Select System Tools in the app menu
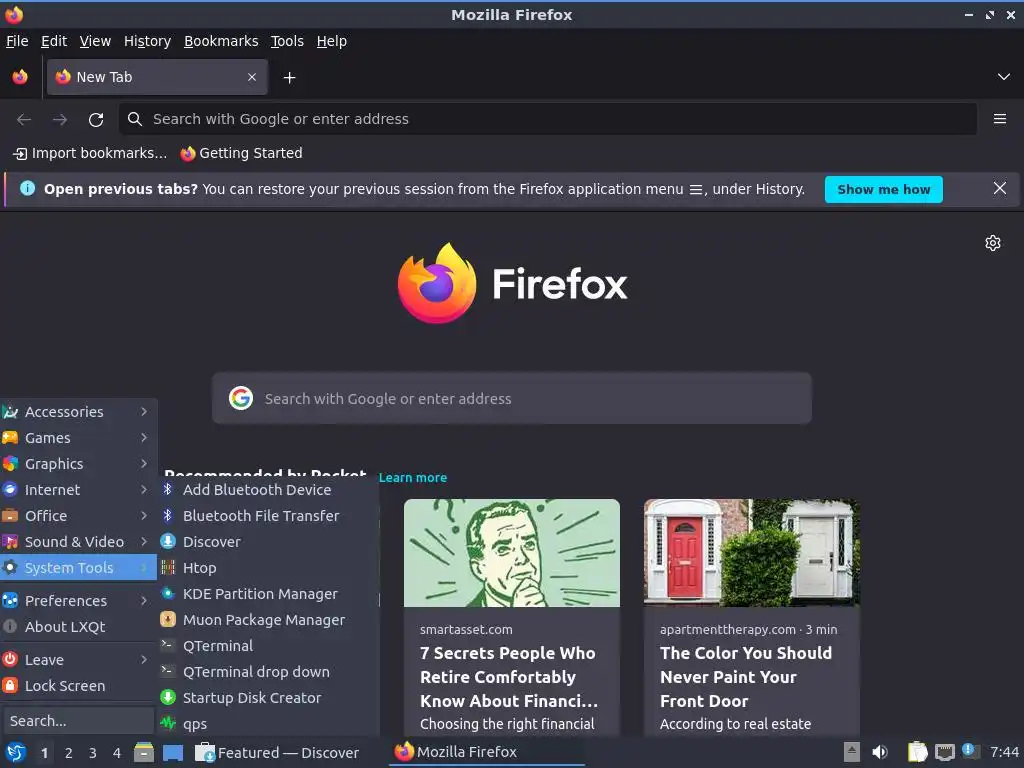Viewport: 1024px width, 768px height. tap(78, 568)
